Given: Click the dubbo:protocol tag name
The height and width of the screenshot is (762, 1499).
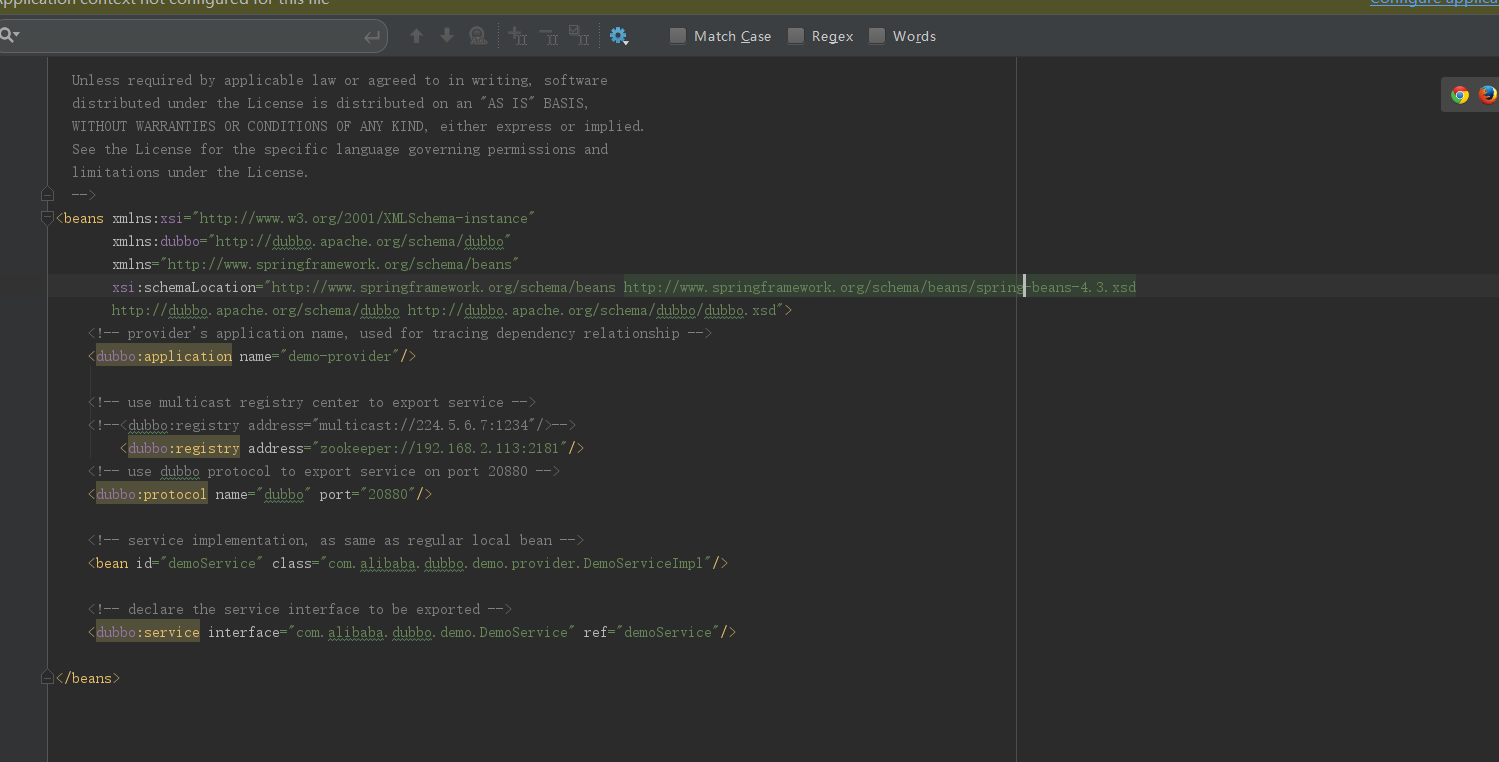Looking at the screenshot, I should coord(152,494).
